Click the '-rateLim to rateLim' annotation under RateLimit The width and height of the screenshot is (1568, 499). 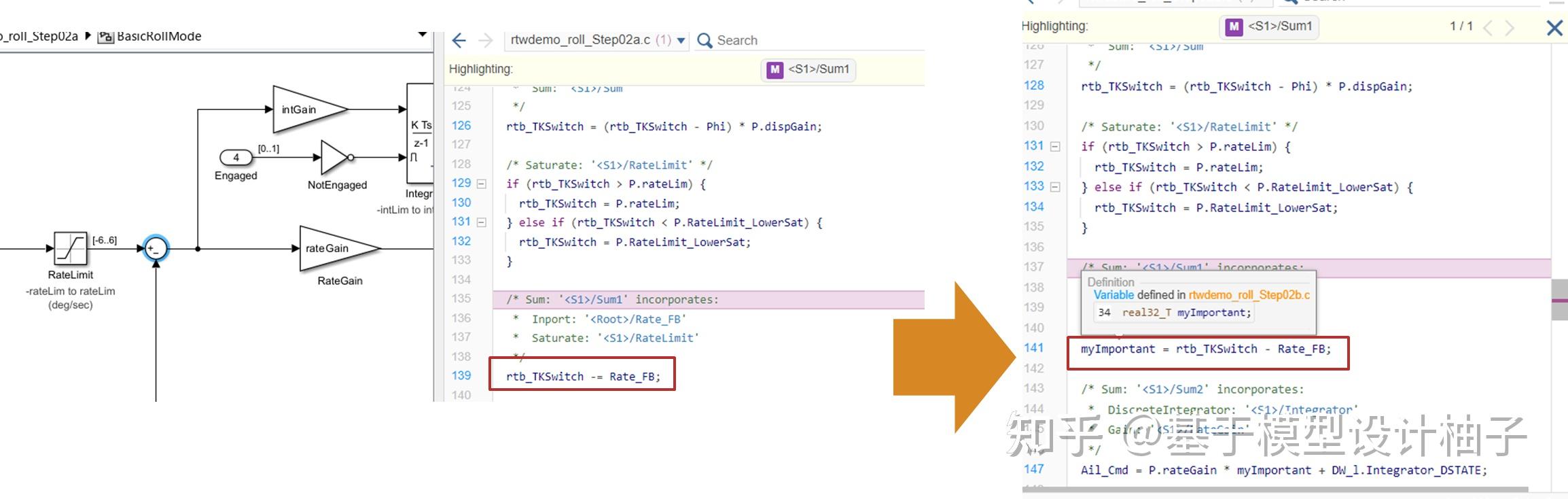(x=71, y=292)
